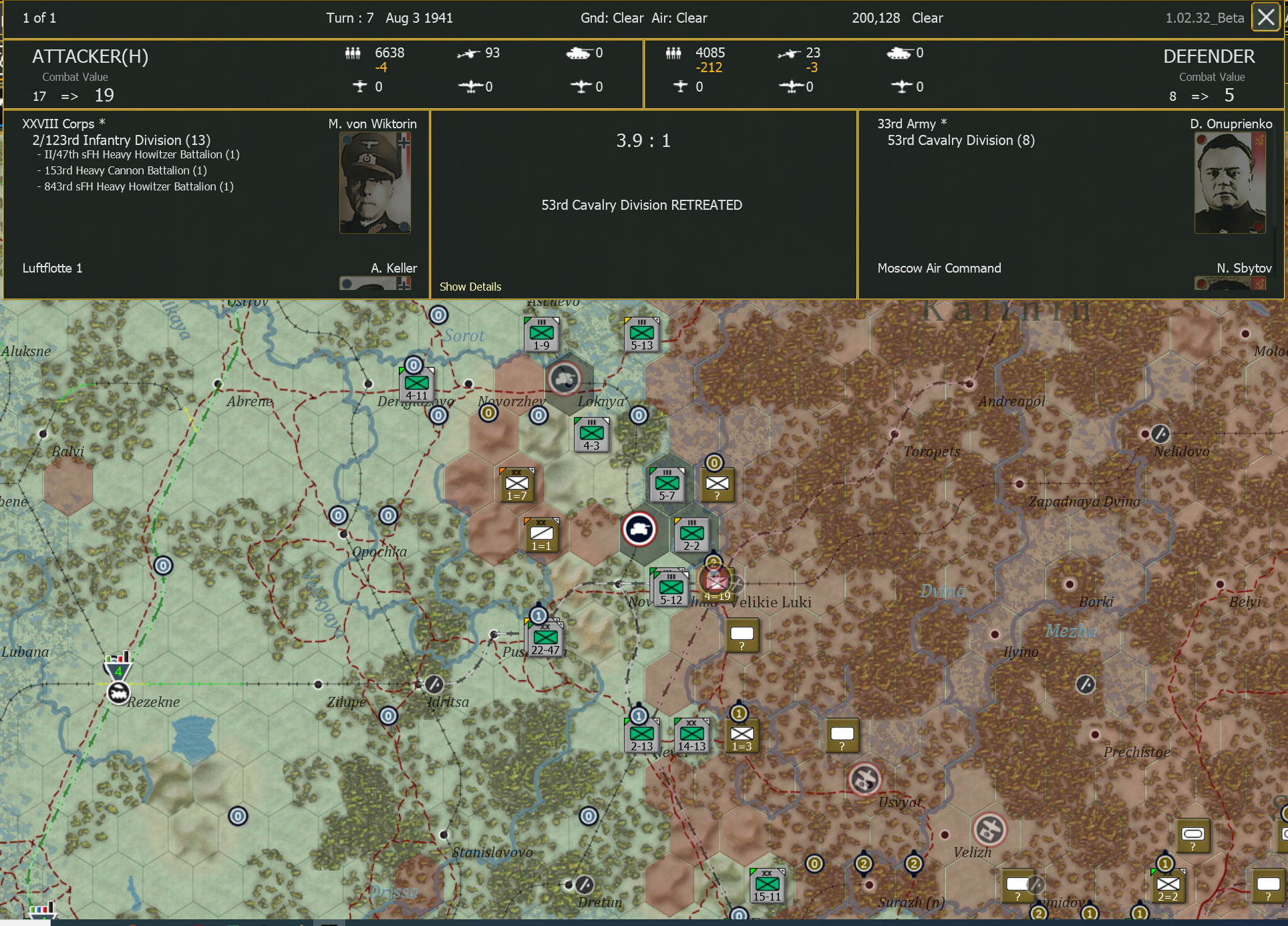
Task: Select the 1=7 Soviet unit counter
Action: [517, 484]
